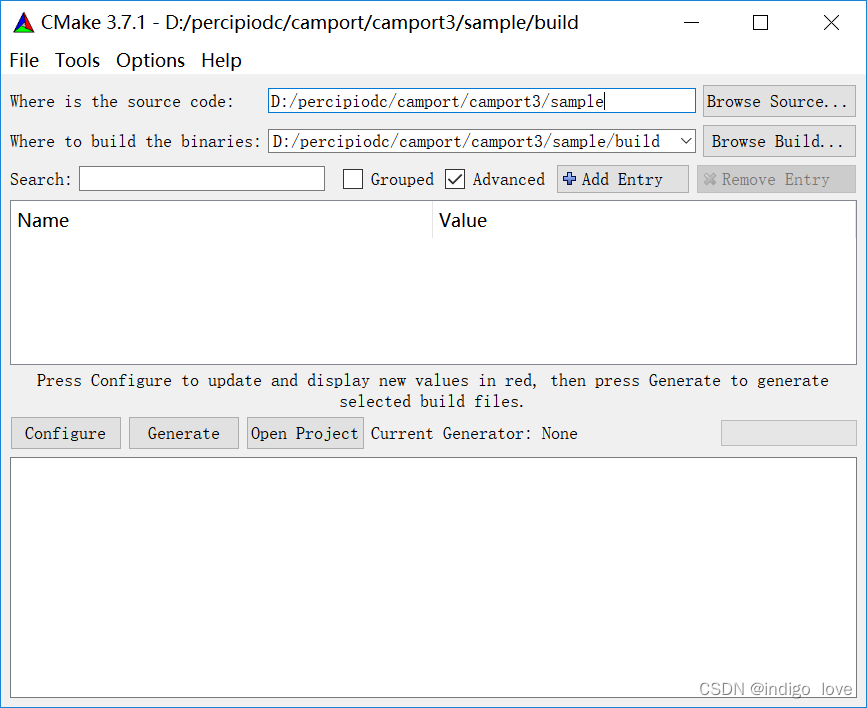
Task: Click the Browse Source button
Action: click(x=779, y=101)
